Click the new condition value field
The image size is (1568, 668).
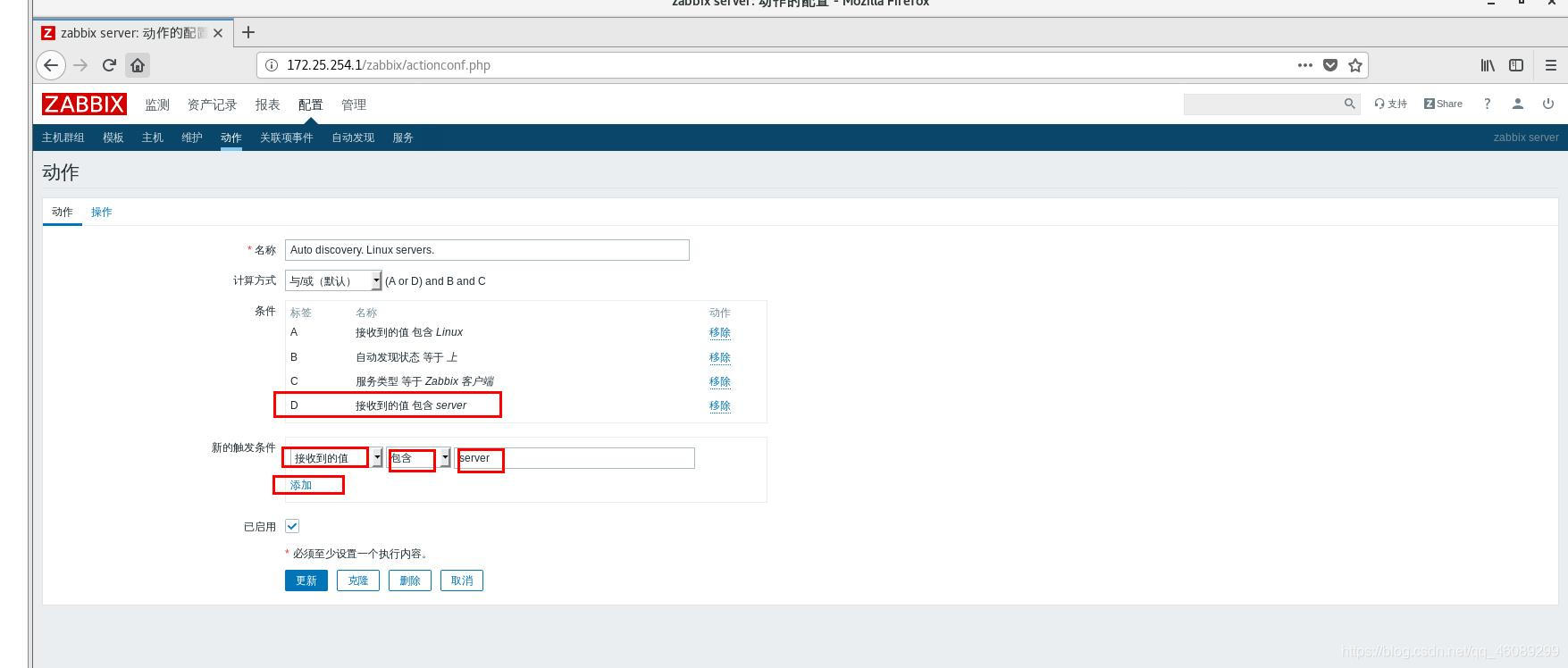point(574,458)
